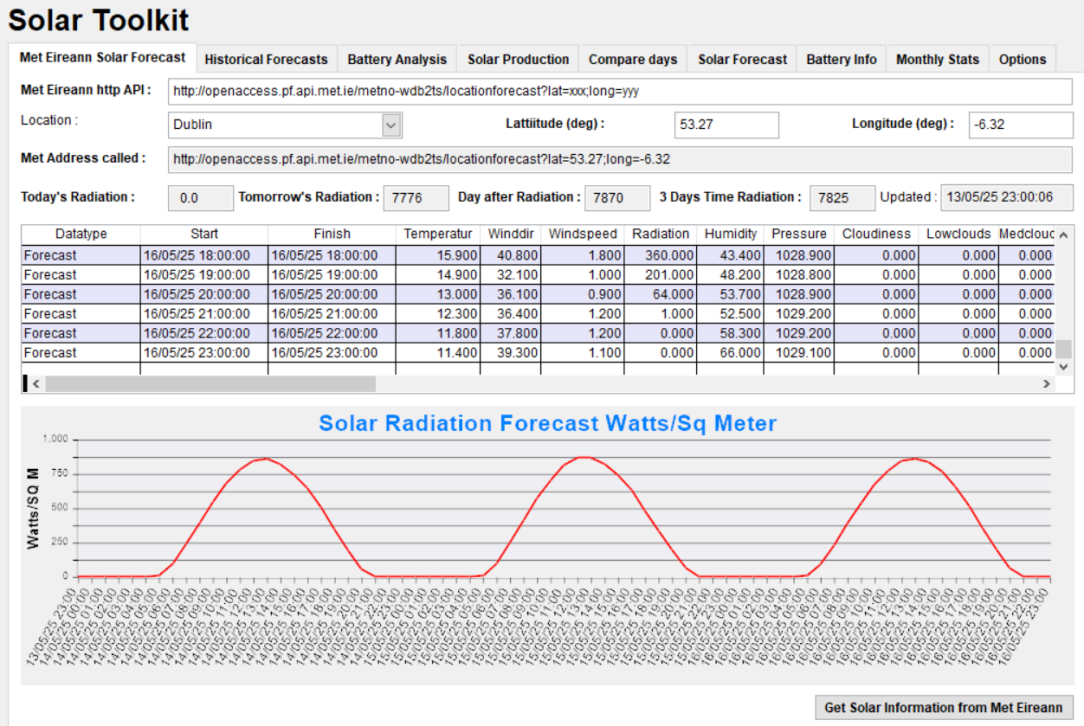Switch to the Historical Forecasts tab
The image size is (1084, 726).
click(x=266, y=59)
